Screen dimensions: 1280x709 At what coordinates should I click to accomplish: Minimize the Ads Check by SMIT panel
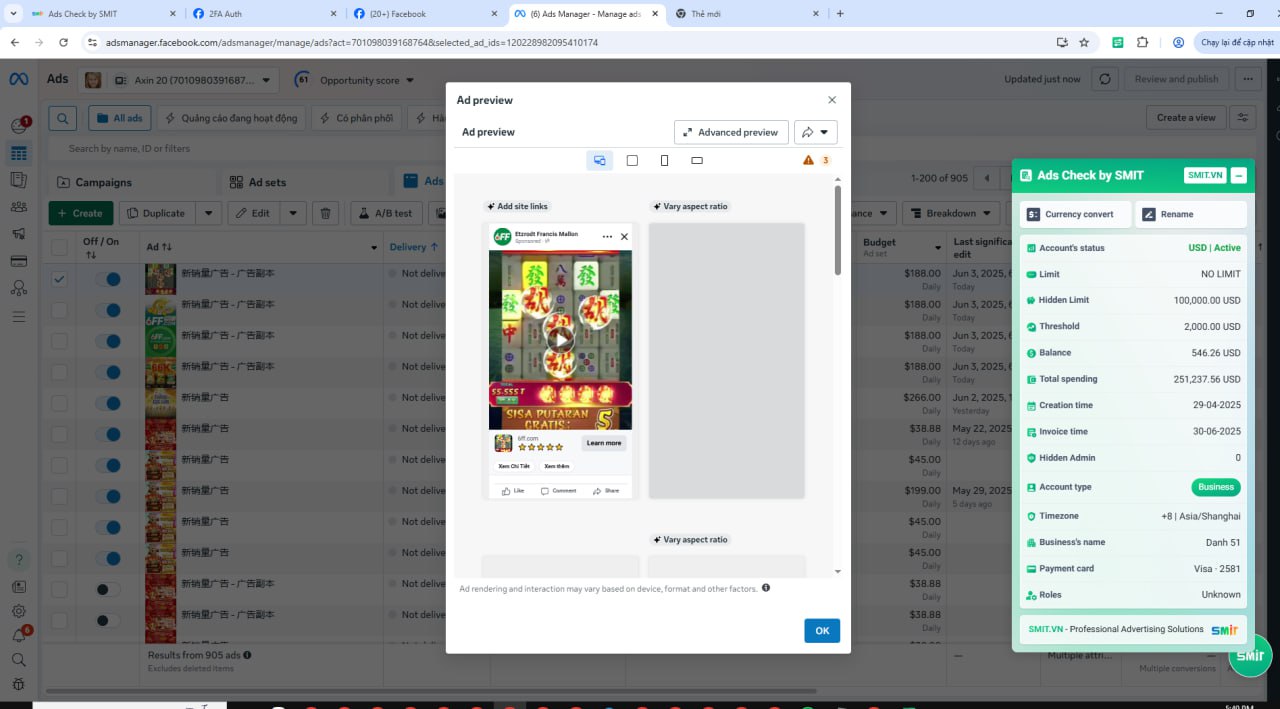[x=1239, y=175]
